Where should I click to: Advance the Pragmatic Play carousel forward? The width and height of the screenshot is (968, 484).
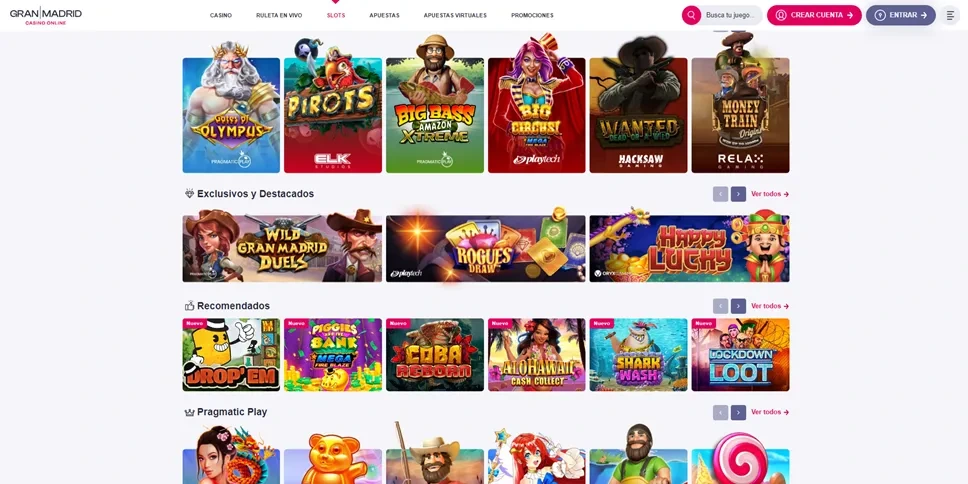(x=738, y=412)
